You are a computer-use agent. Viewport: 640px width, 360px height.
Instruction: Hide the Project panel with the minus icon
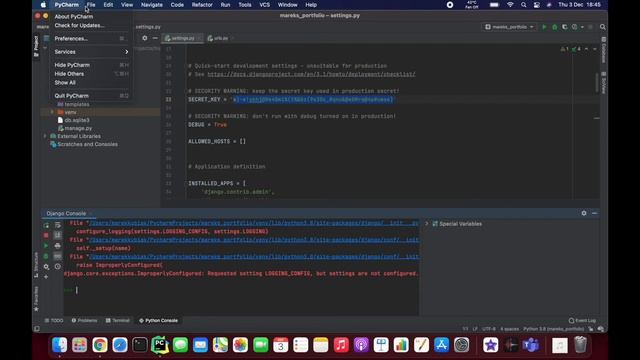(155, 38)
